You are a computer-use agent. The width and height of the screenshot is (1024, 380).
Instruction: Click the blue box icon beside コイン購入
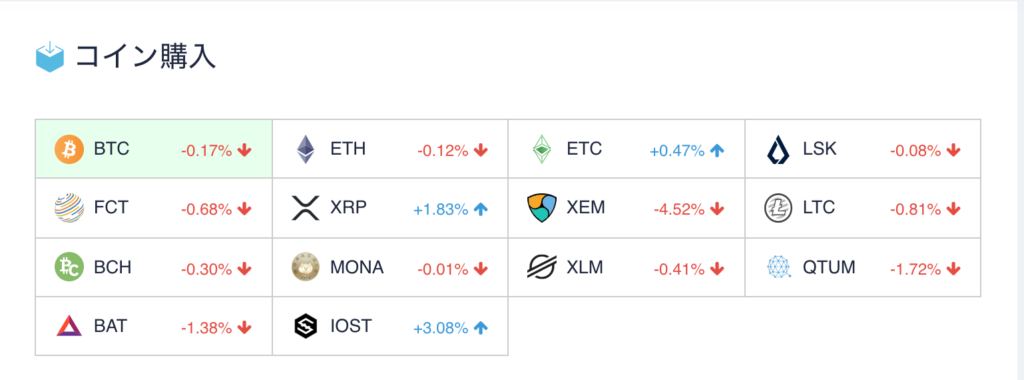click(50, 57)
